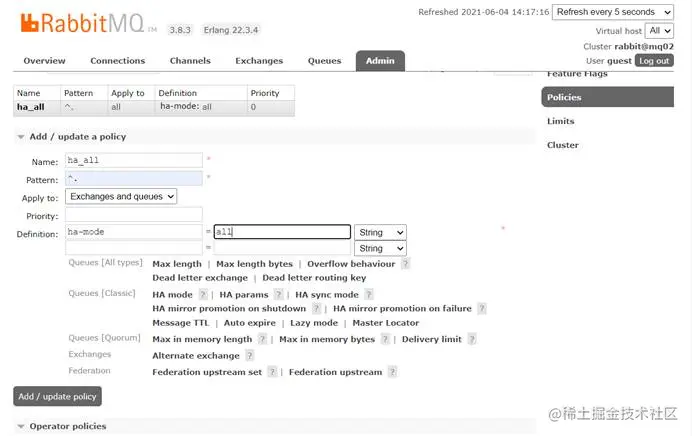Insert the Alternate exchange key
692x436 pixels.
click(x=196, y=355)
